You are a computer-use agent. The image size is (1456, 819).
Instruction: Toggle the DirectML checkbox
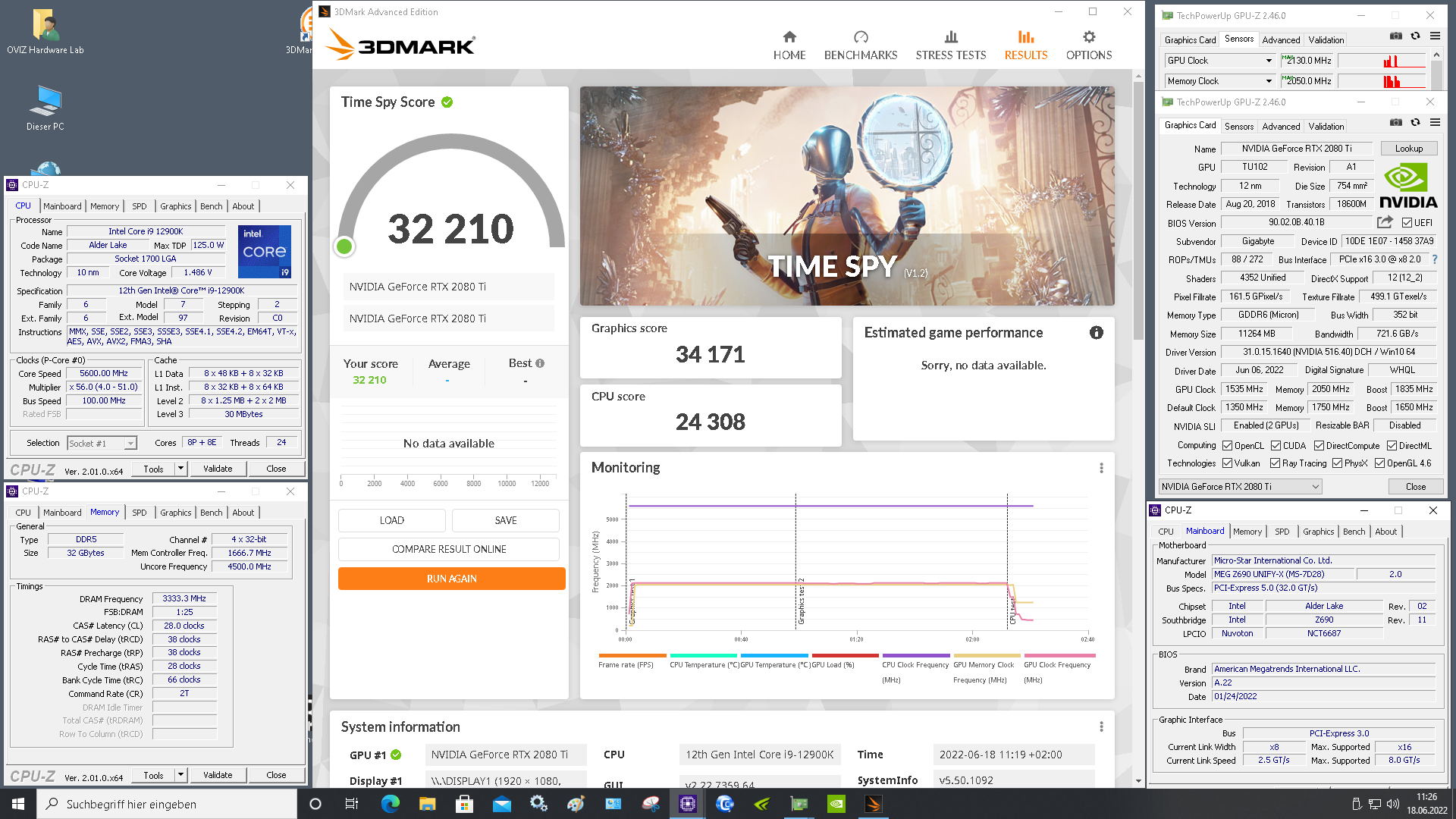[1392, 446]
